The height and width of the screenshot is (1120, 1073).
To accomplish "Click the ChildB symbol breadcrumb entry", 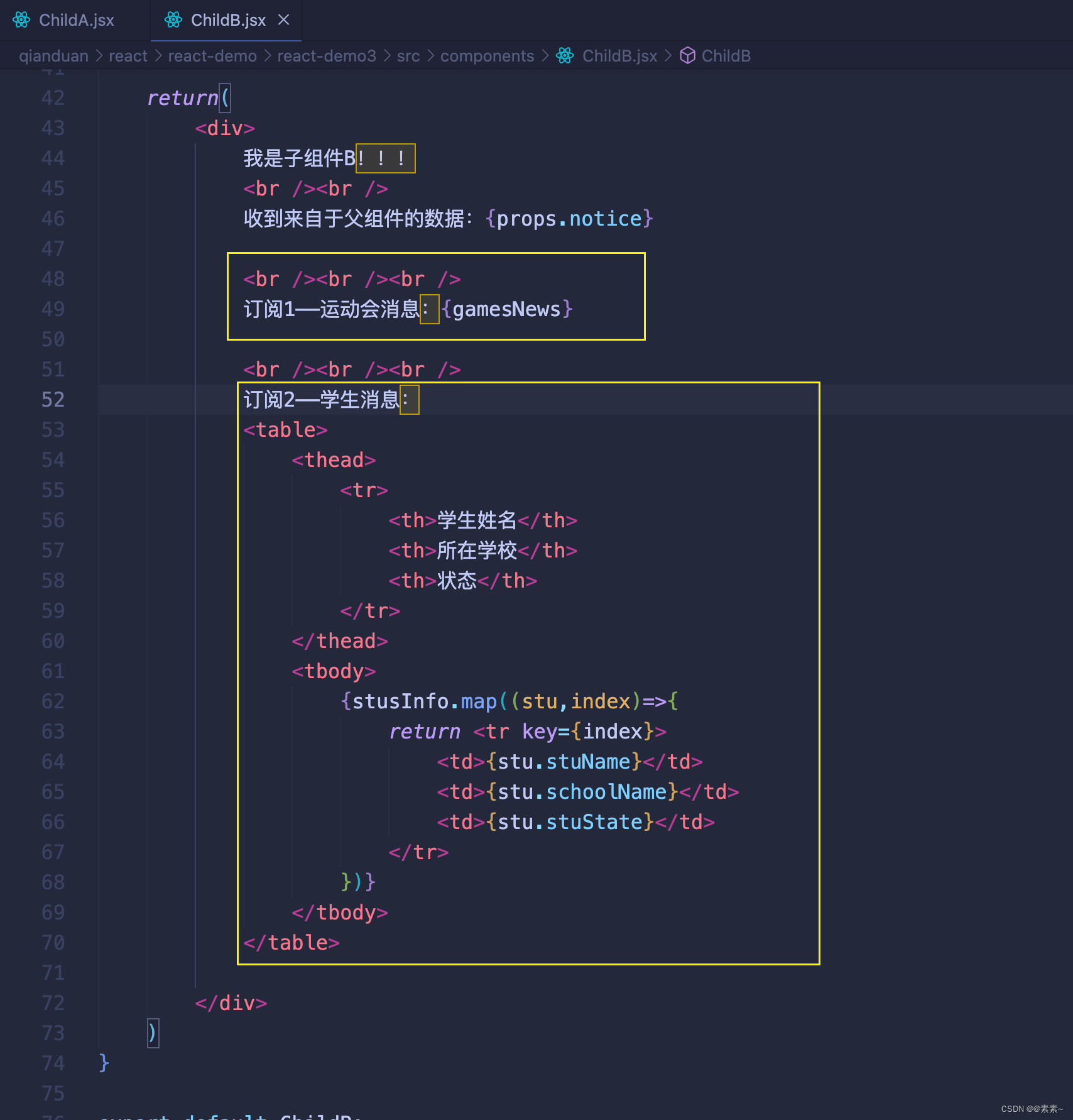I will pos(726,56).
